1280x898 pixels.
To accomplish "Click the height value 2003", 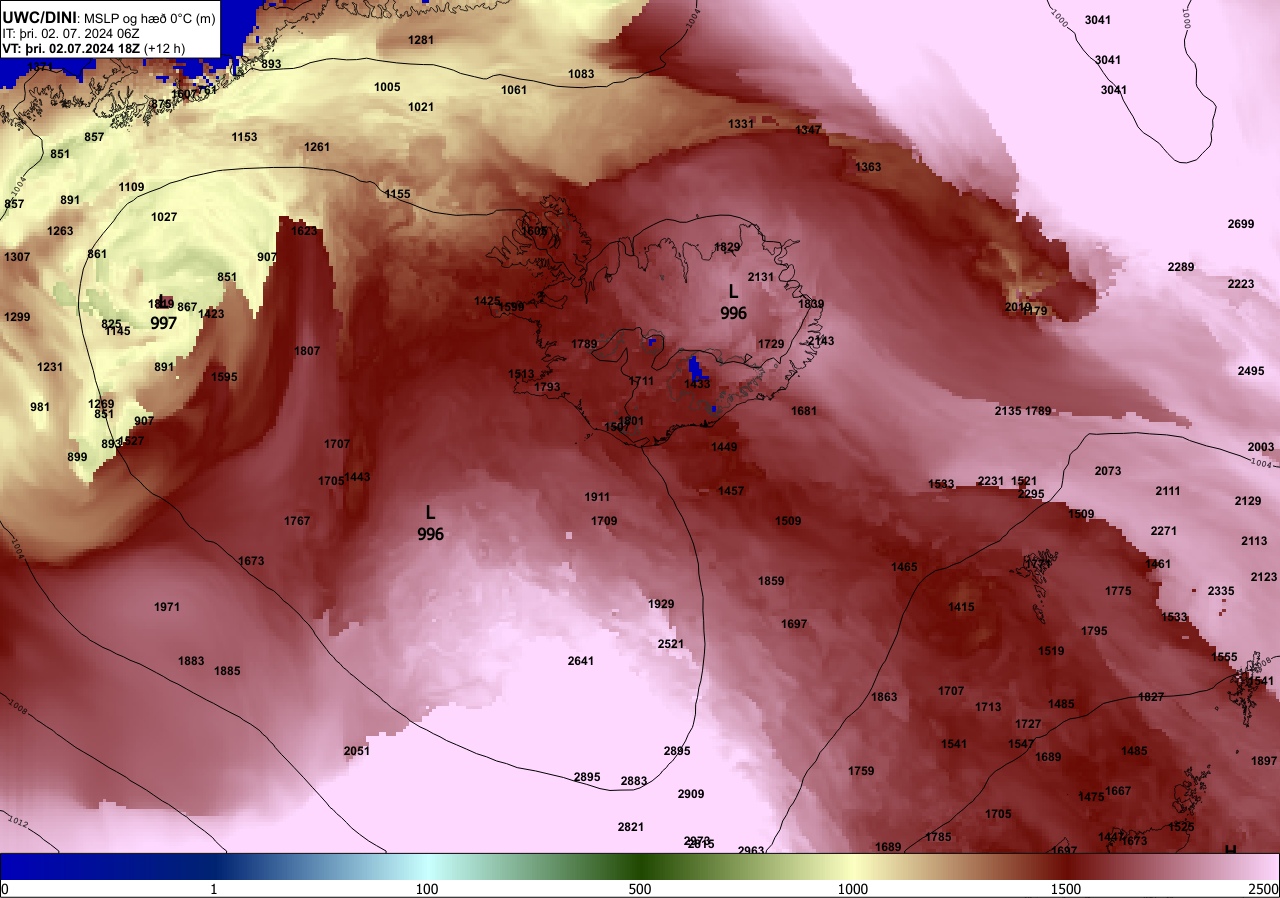I will click(1261, 447).
